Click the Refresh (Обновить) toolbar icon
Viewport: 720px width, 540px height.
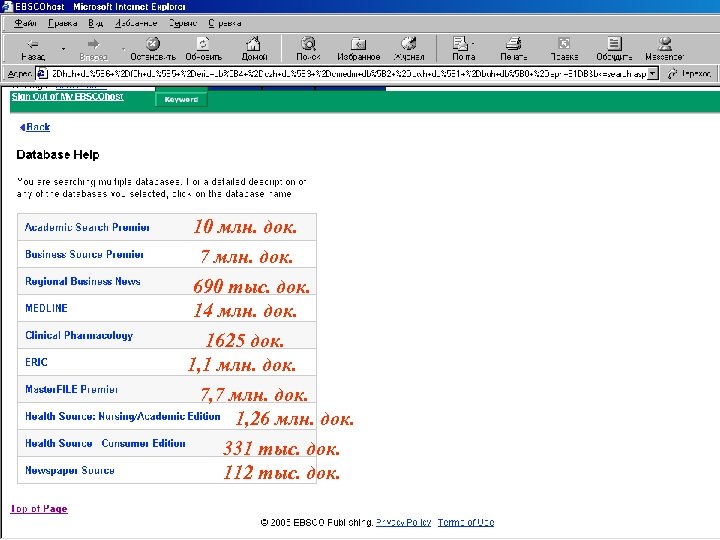[203, 44]
